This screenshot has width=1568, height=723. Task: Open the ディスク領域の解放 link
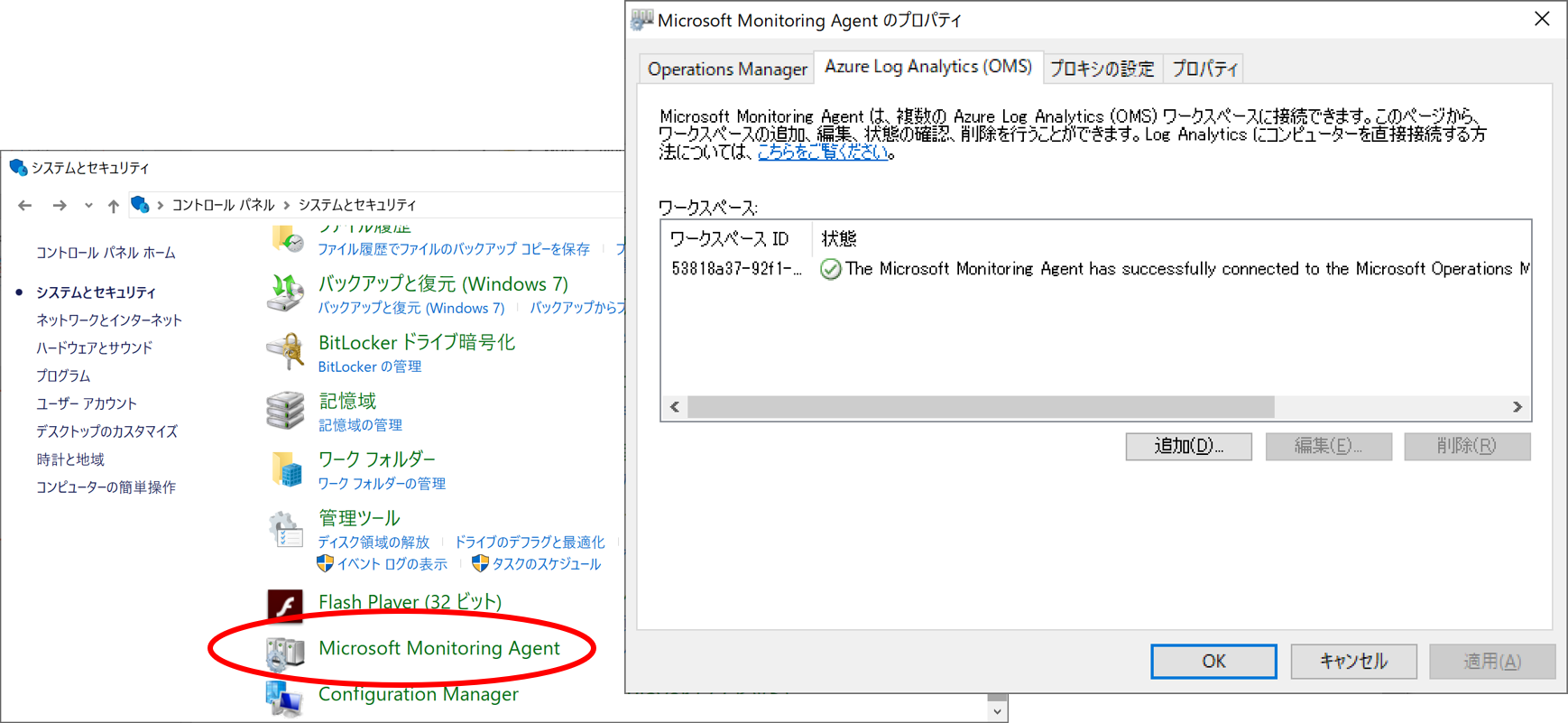coord(374,542)
